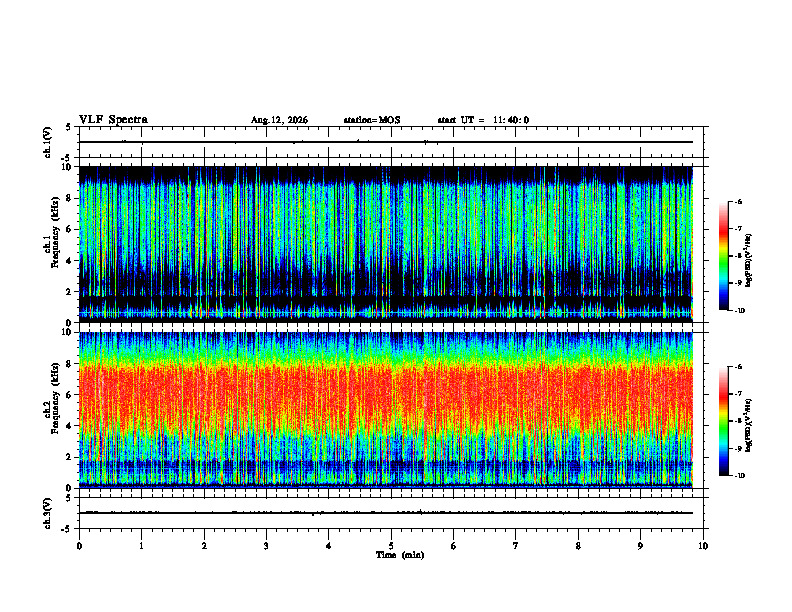This screenshot has width=792, height=612.
Task: Select ch.2 "Frequency (kHz)" axis label
Action: (55, 398)
